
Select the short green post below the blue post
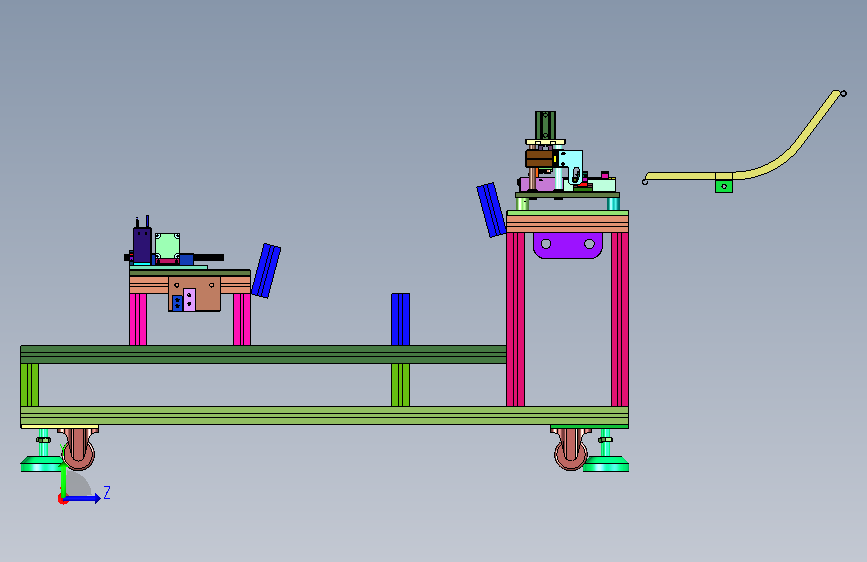pyautogui.click(x=400, y=385)
